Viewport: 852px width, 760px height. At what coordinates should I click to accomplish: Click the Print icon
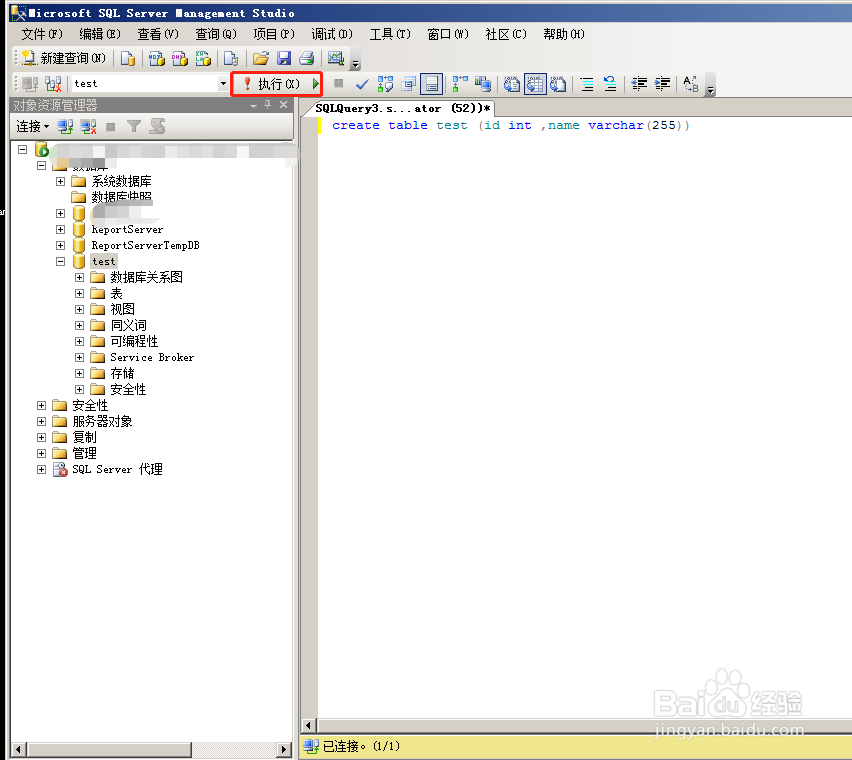(306, 58)
